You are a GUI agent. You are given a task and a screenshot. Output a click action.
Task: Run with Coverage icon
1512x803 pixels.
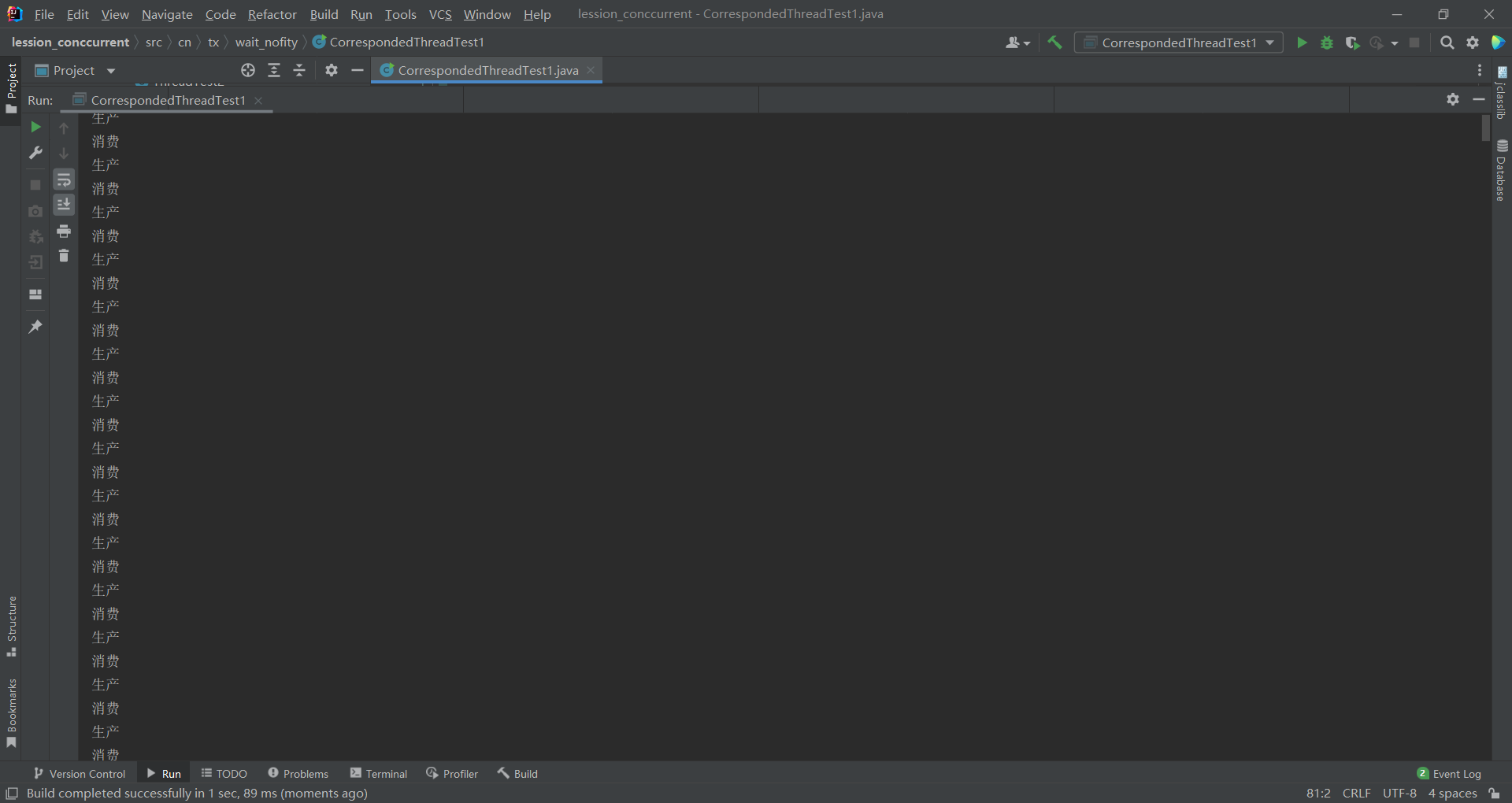[1352, 43]
